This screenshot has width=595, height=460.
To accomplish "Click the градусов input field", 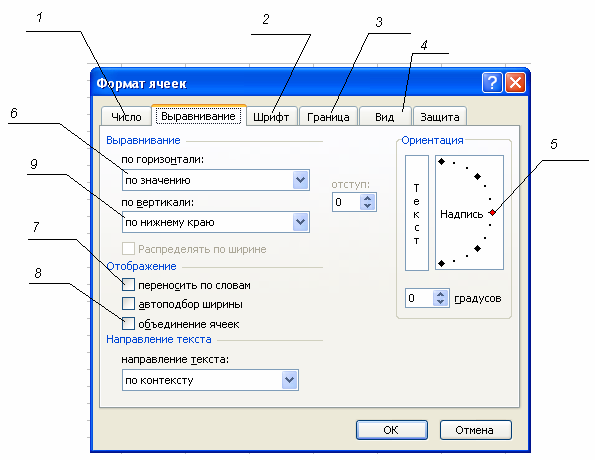I will (x=419, y=298).
